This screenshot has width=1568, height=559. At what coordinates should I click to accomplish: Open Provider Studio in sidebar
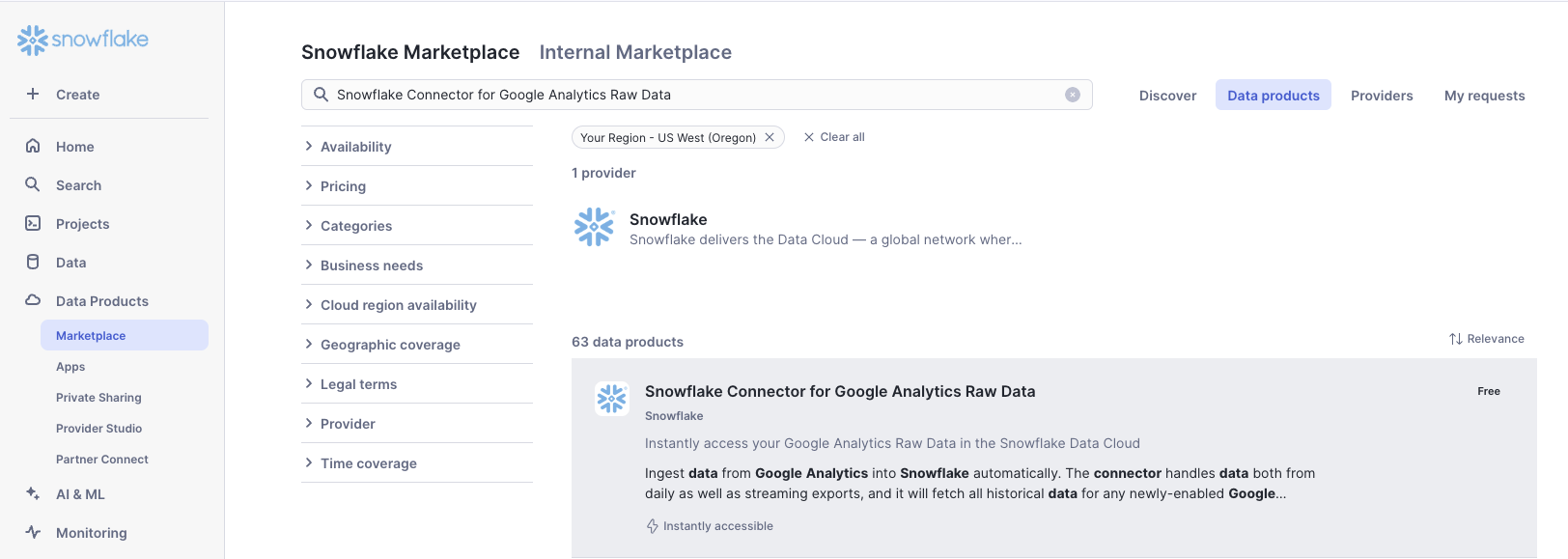click(x=98, y=429)
